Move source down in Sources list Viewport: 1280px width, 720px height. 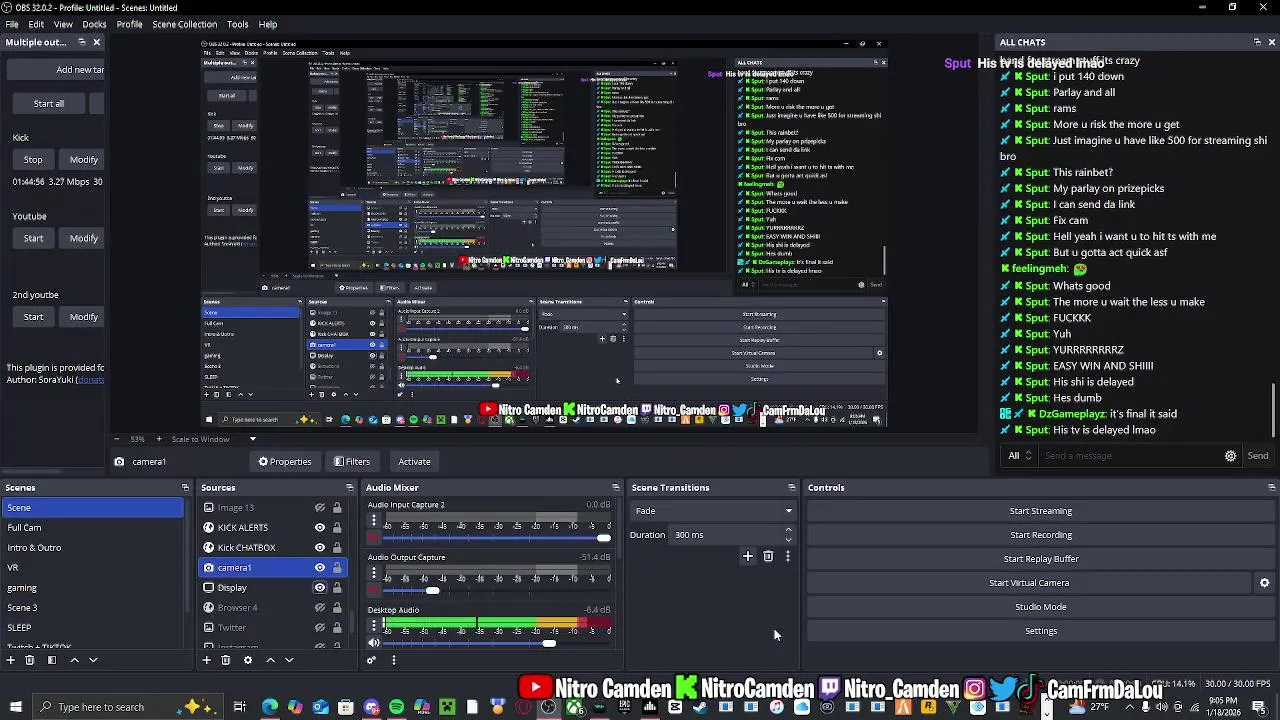pyautogui.click(x=289, y=660)
